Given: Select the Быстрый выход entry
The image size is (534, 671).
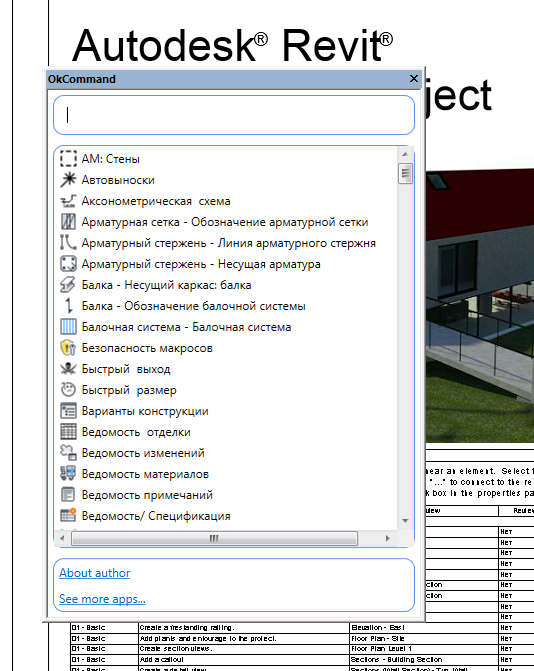Looking at the screenshot, I should coord(126,368).
